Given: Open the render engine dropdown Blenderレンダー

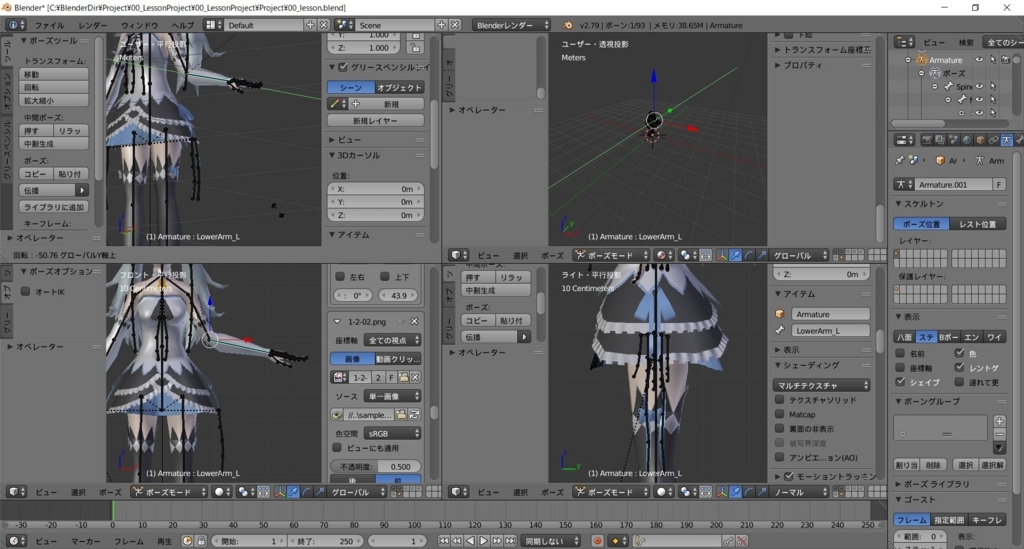Looking at the screenshot, I should tap(511, 25).
